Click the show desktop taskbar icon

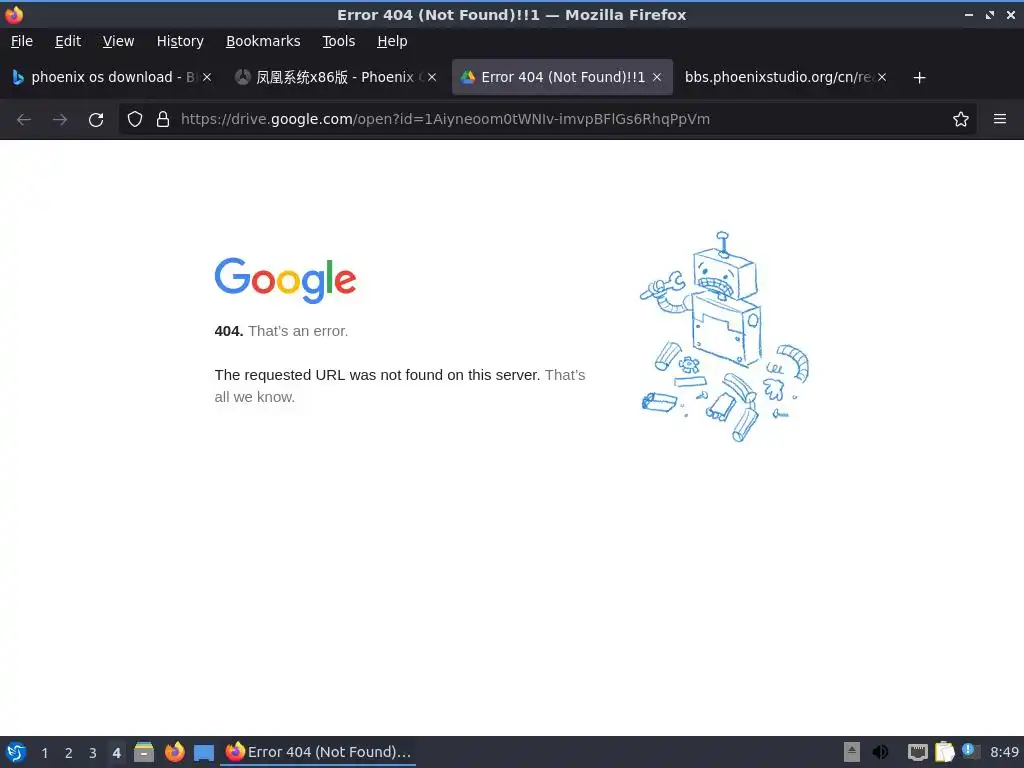coord(204,752)
